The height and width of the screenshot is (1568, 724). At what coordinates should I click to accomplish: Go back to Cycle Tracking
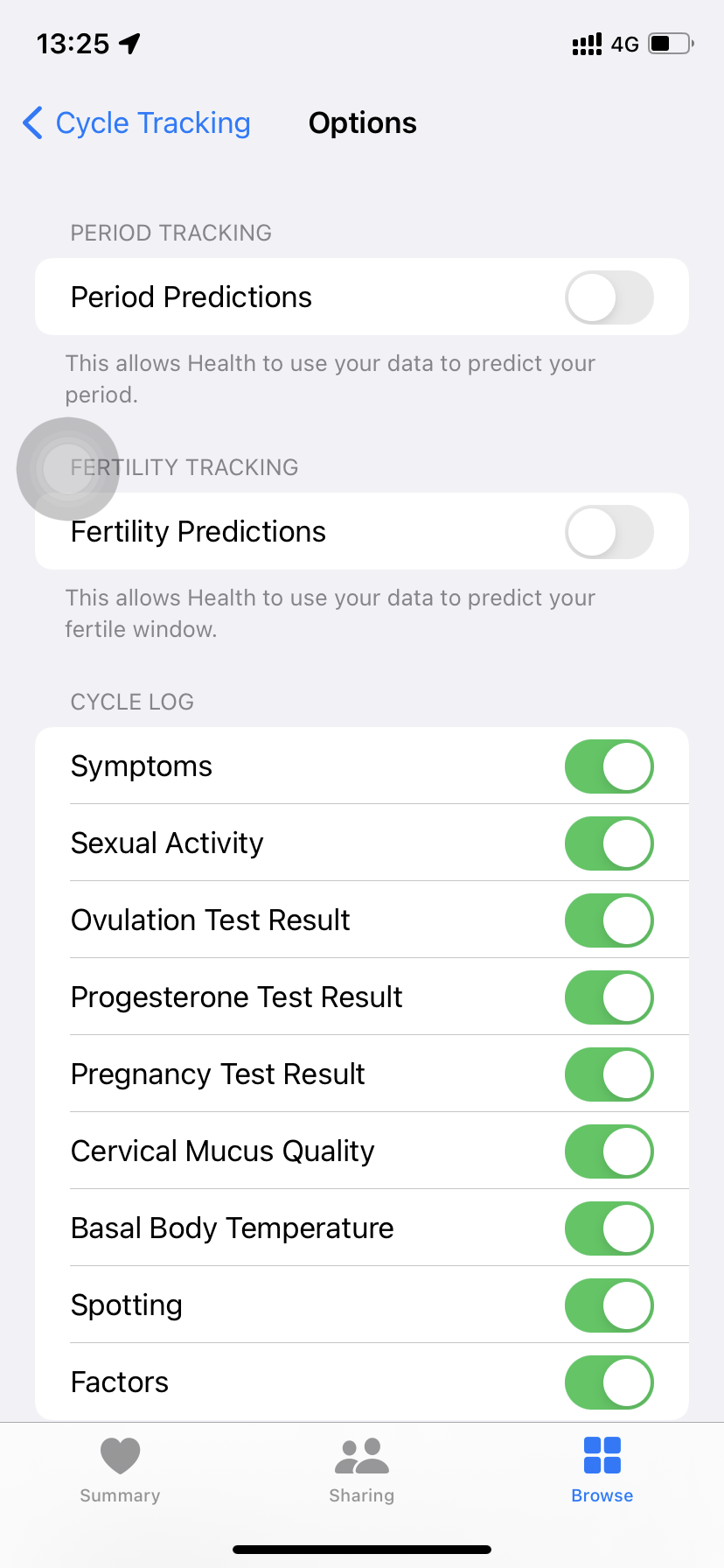[x=153, y=123]
